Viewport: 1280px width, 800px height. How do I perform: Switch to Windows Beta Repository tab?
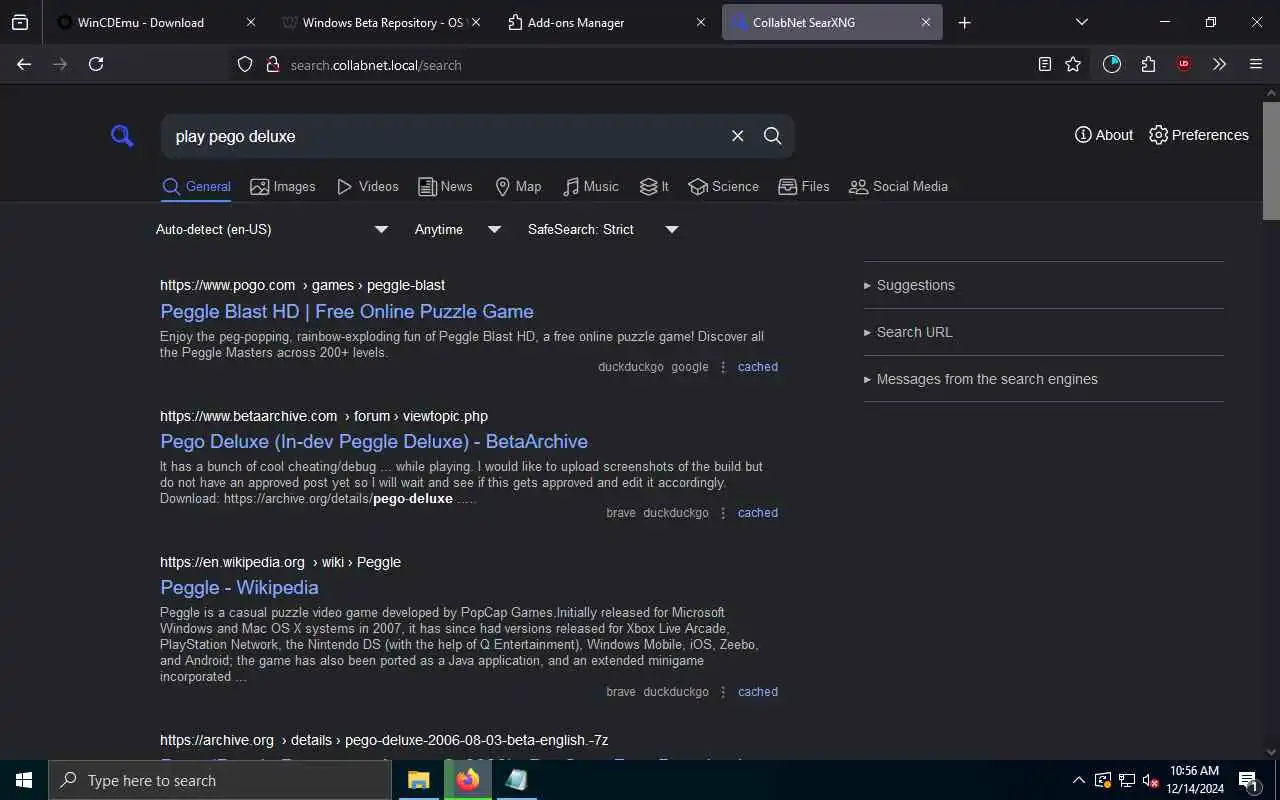382,22
